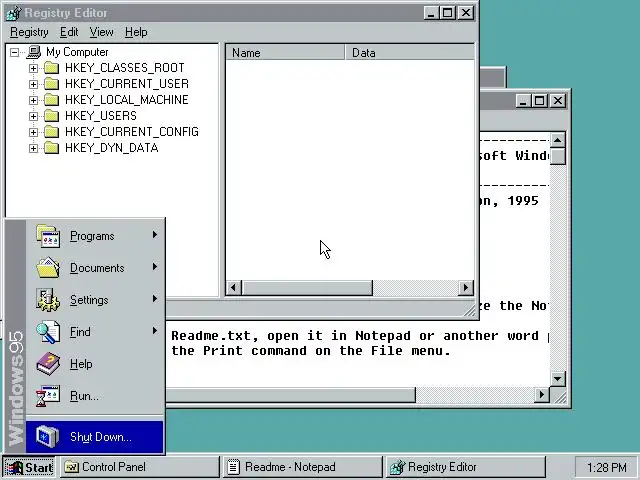Maximize the Registry Editor window
The width and height of the screenshot is (640, 480).
click(448, 13)
